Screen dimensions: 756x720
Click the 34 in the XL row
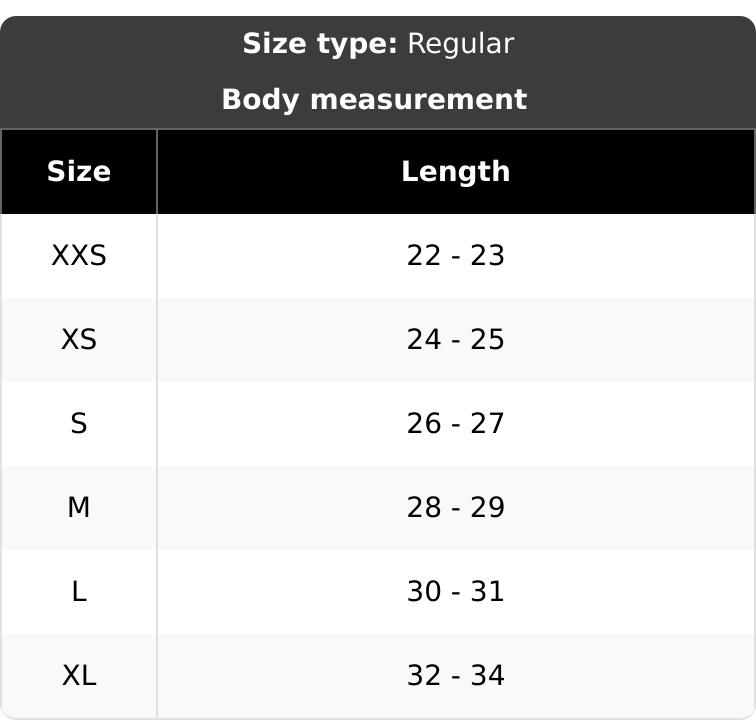(x=487, y=675)
